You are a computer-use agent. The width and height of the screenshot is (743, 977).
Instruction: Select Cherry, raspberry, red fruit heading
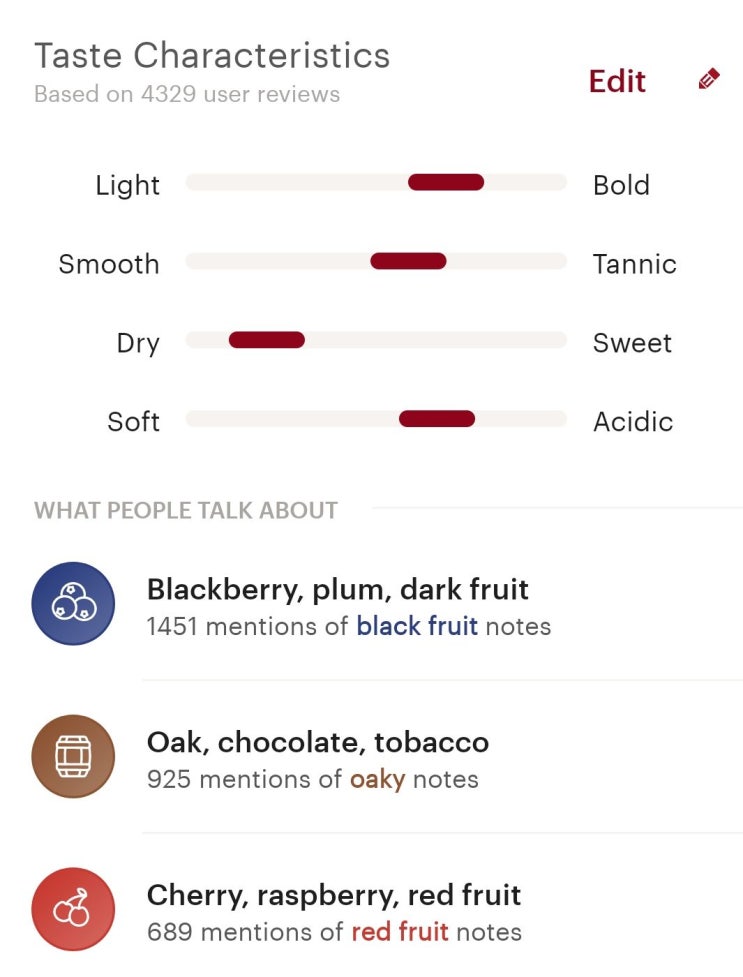[334, 894]
